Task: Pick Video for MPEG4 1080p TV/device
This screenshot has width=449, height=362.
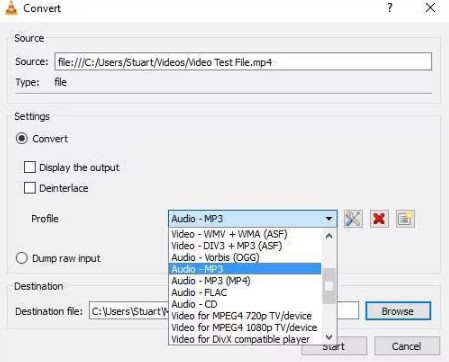Action: click(x=245, y=327)
